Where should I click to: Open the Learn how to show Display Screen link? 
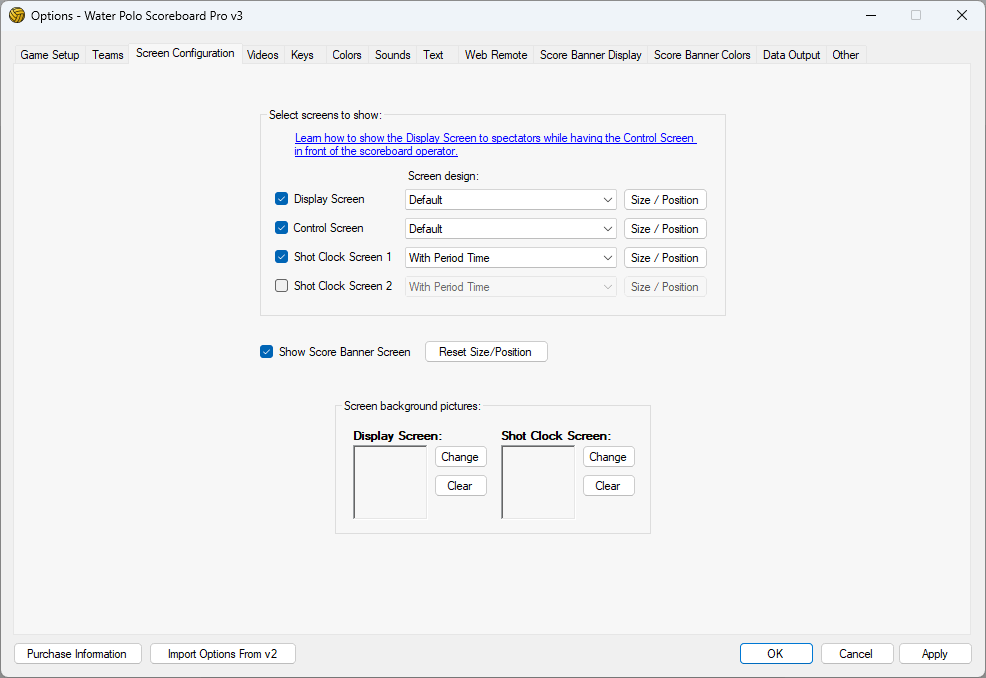click(495, 139)
